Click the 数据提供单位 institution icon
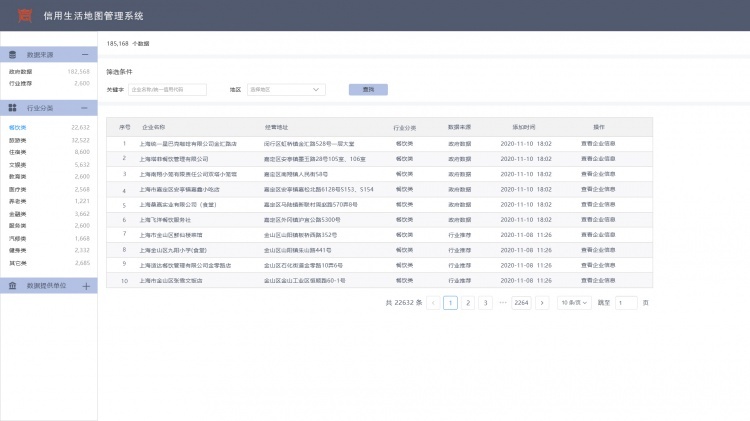750x421 pixels. [13, 286]
